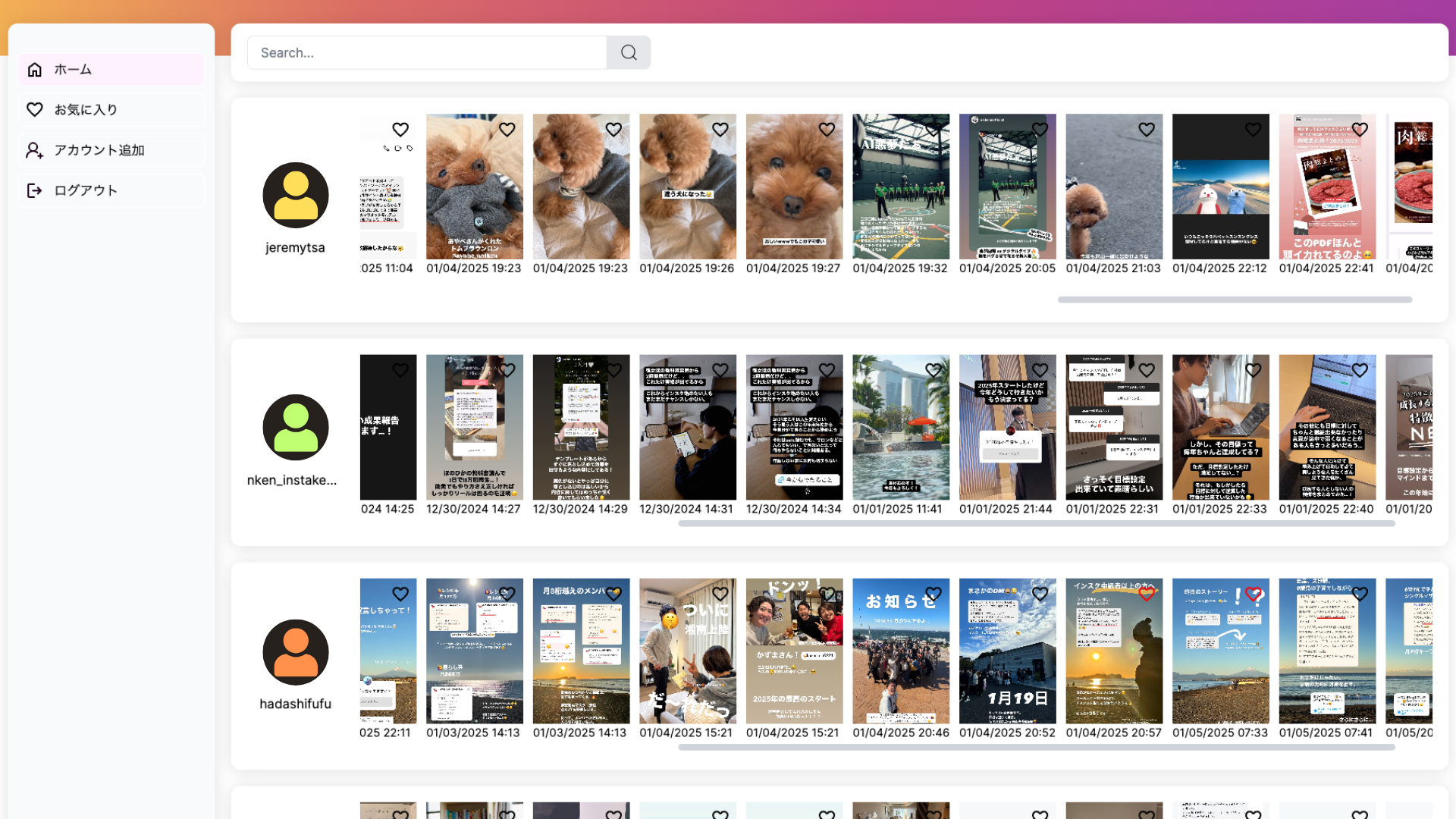Toggle heart on nken story 01/01/2025 11:41
The image size is (1456, 819).
(x=934, y=370)
